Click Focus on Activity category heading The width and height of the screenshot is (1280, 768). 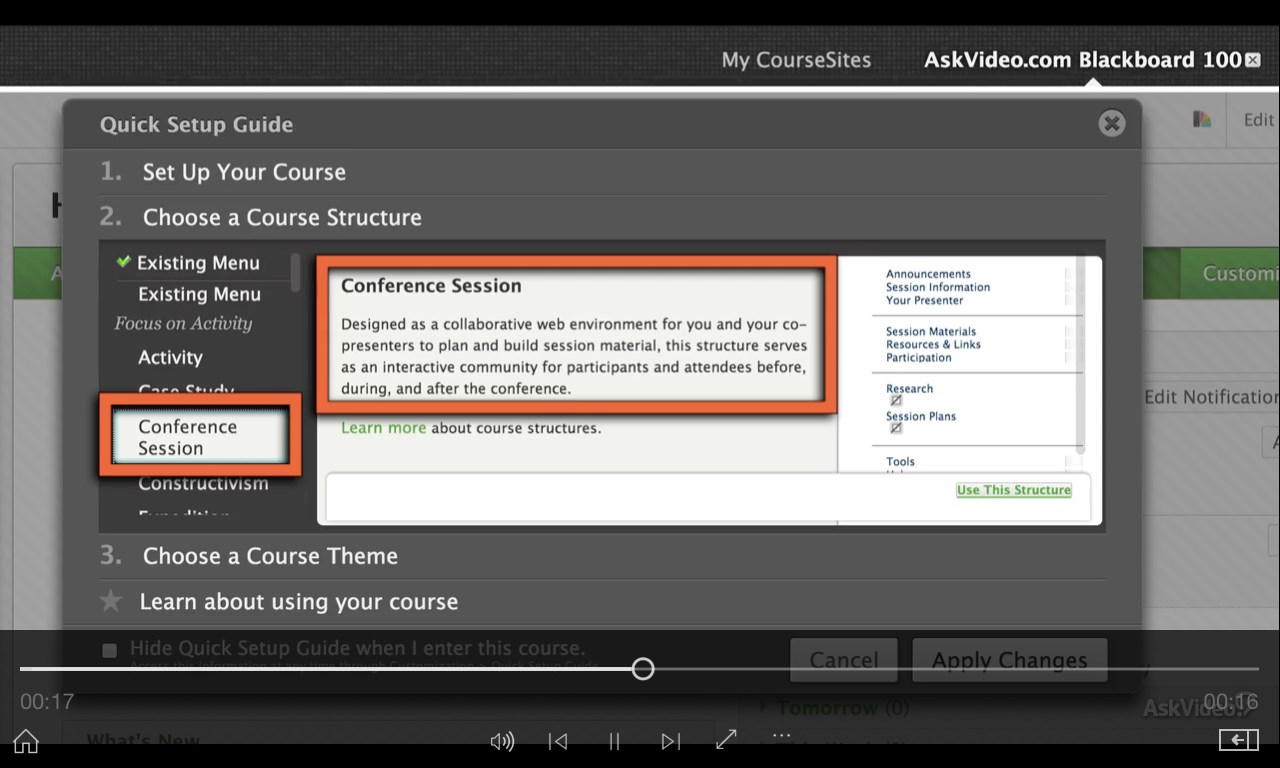pos(183,323)
